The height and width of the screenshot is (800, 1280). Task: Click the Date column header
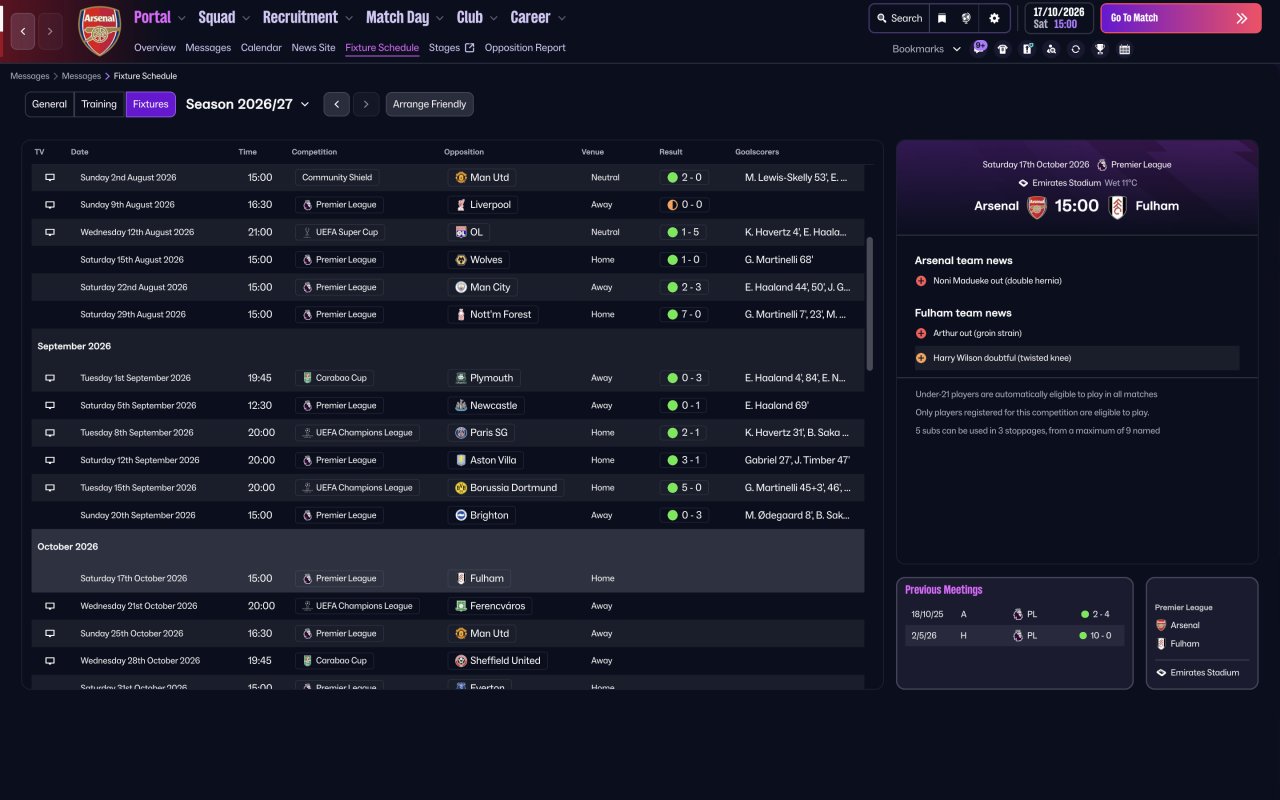pyautogui.click(x=80, y=152)
